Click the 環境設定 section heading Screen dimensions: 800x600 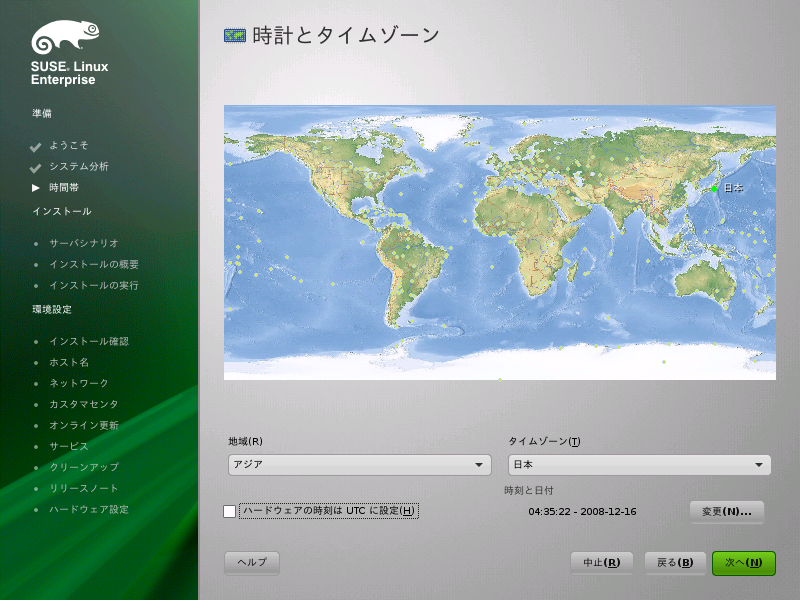(x=52, y=309)
